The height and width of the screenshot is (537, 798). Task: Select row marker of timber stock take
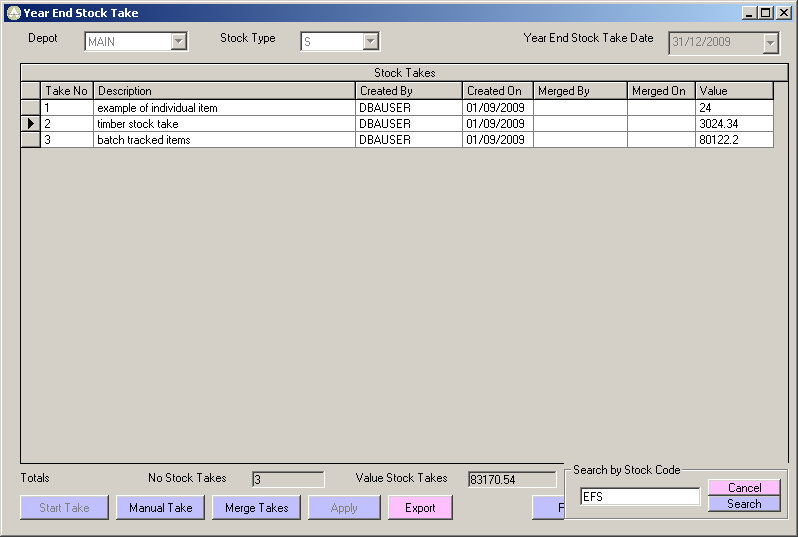click(31, 124)
